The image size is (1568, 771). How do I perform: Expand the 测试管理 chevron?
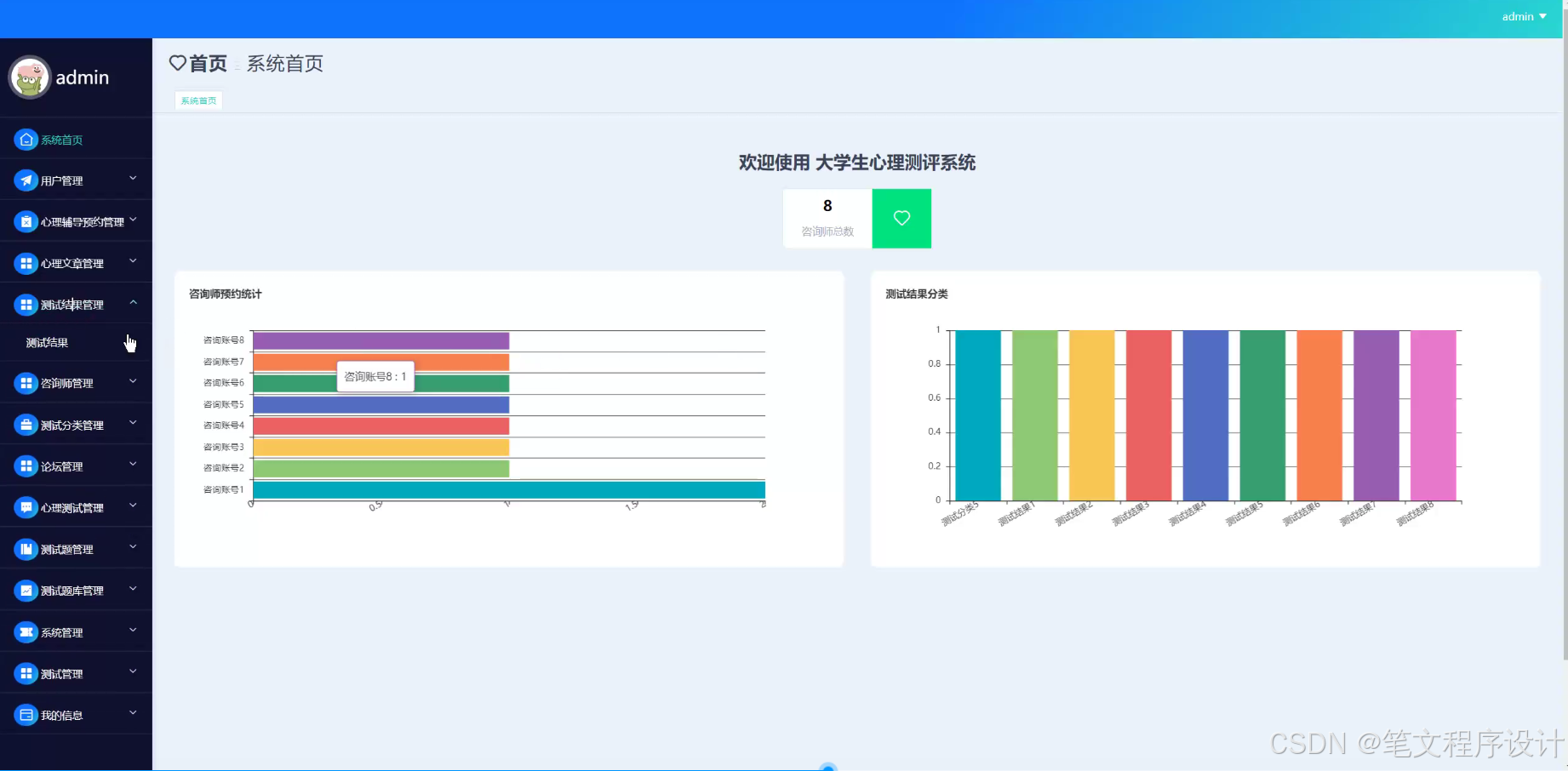click(133, 671)
